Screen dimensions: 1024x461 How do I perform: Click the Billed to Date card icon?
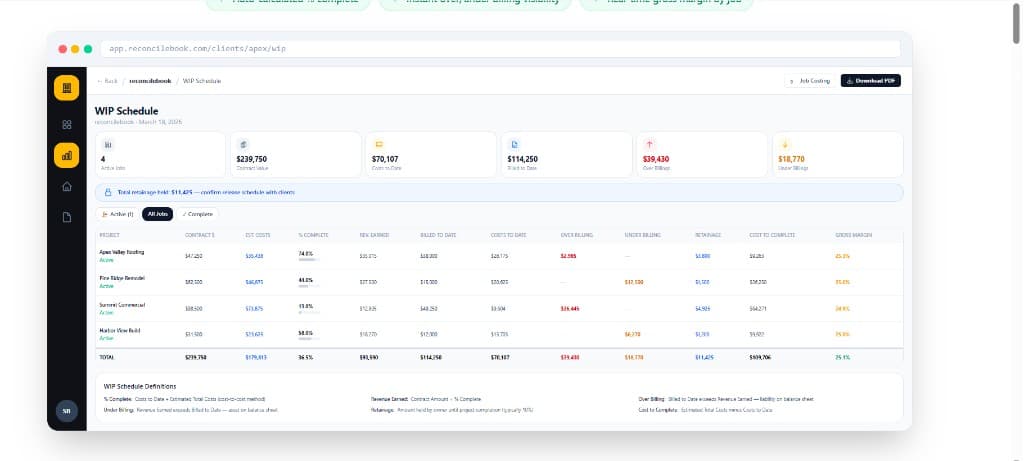(x=514, y=143)
